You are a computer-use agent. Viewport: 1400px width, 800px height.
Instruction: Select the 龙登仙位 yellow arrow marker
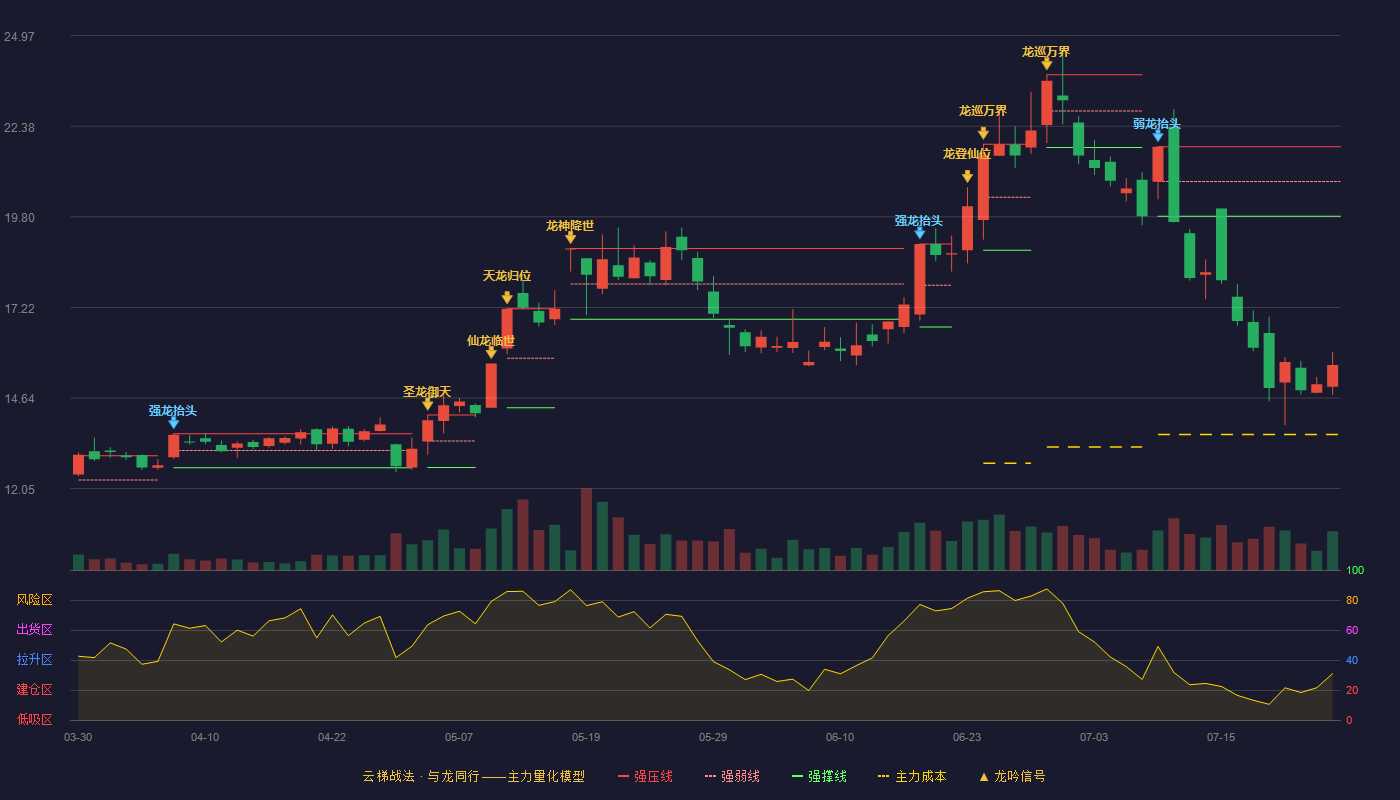(967, 177)
